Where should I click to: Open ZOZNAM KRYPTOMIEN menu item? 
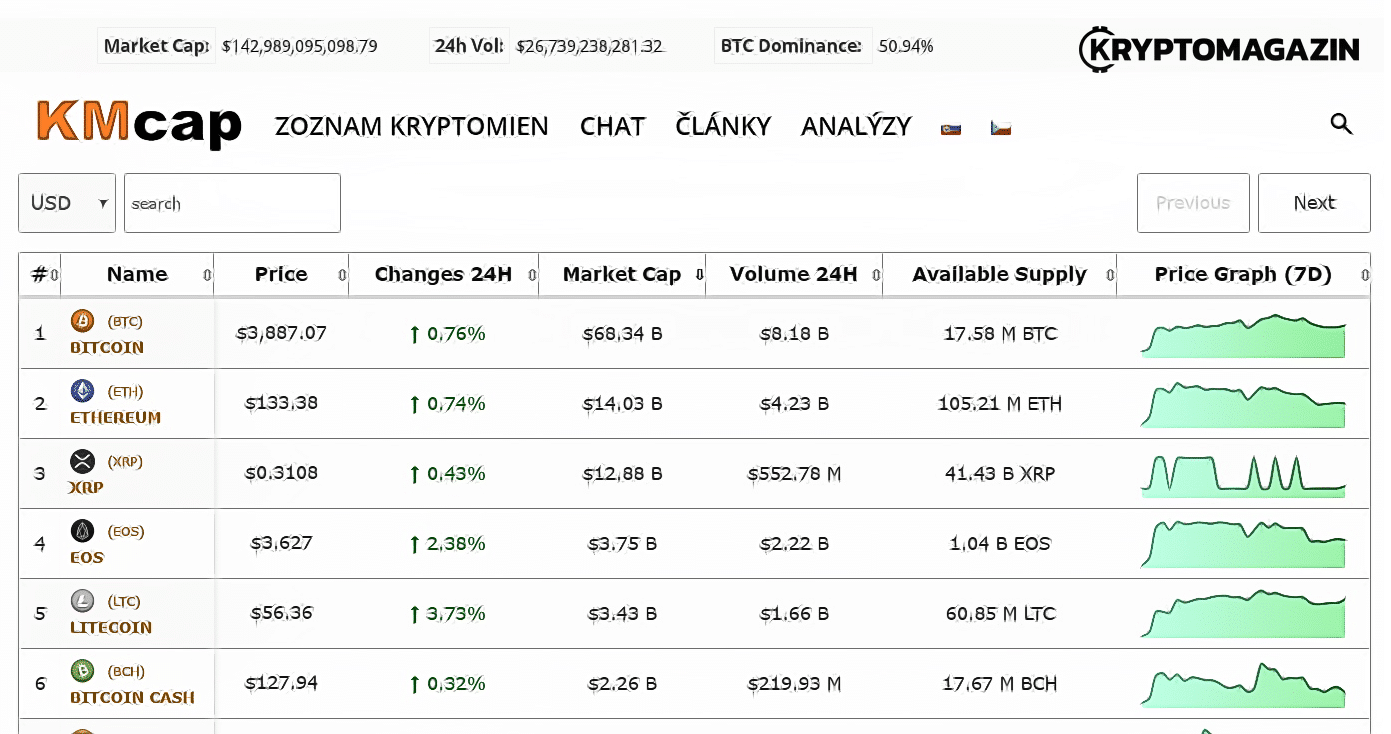click(x=412, y=127)
